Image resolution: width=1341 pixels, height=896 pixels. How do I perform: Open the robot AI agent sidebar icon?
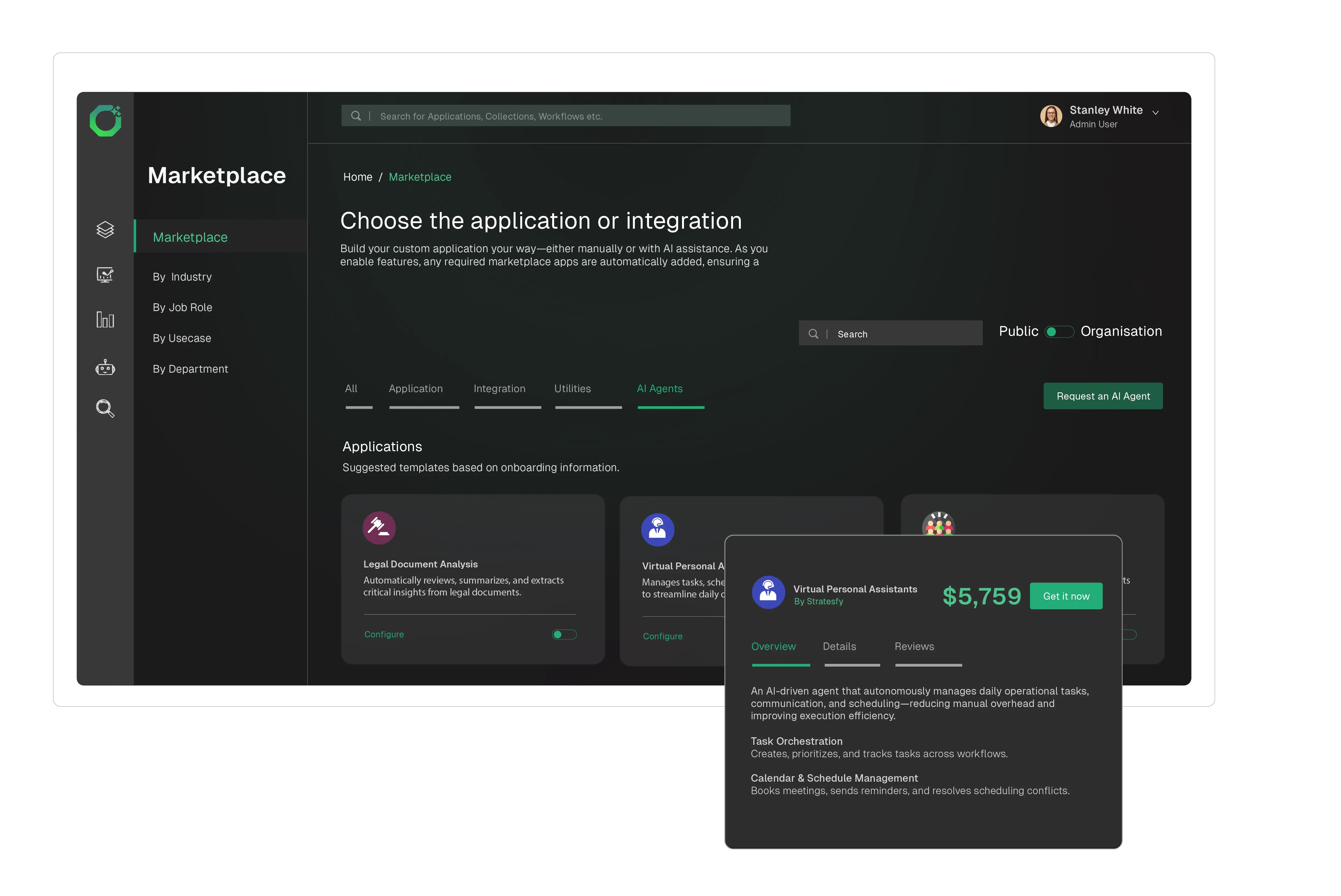105,367
